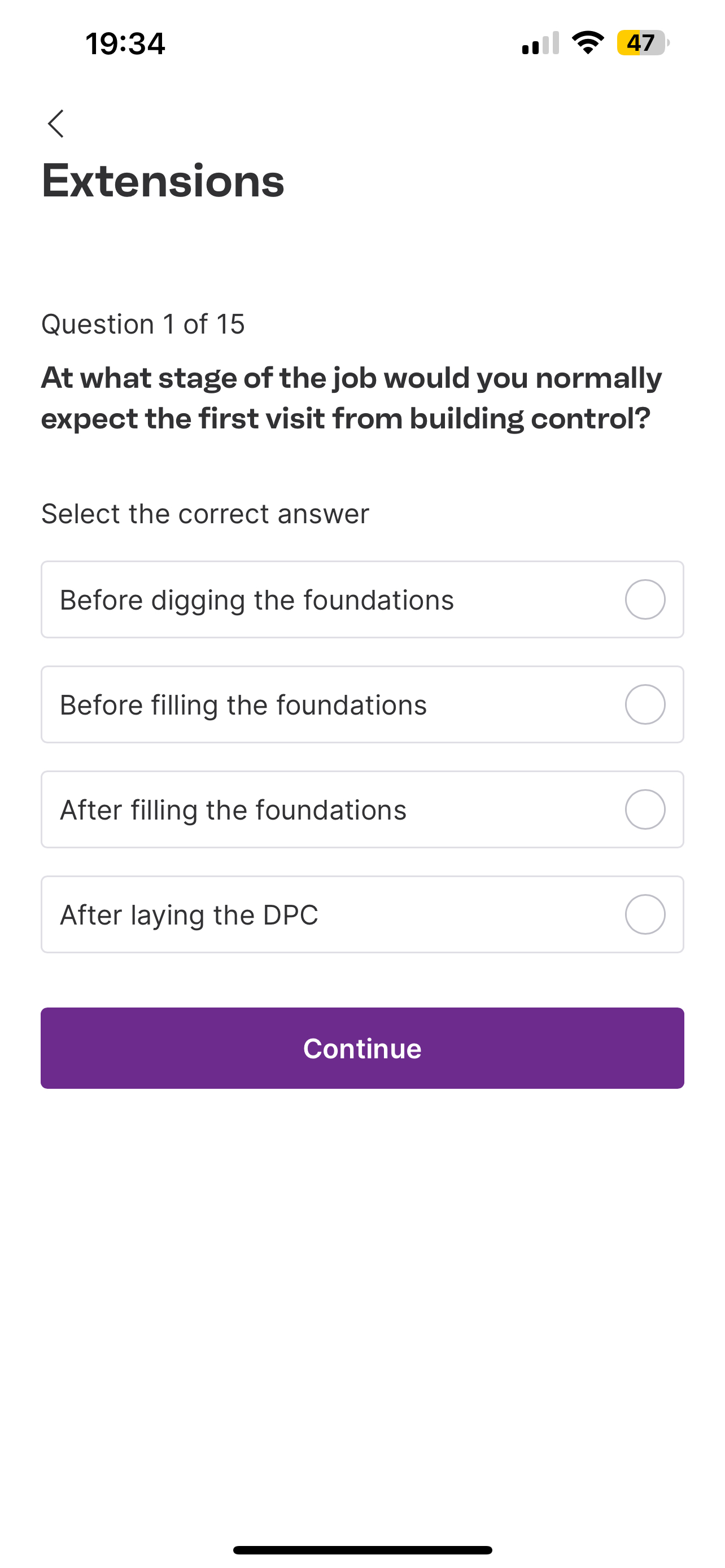Tap the 'Select the correct answer' prompt

(205, 513)
